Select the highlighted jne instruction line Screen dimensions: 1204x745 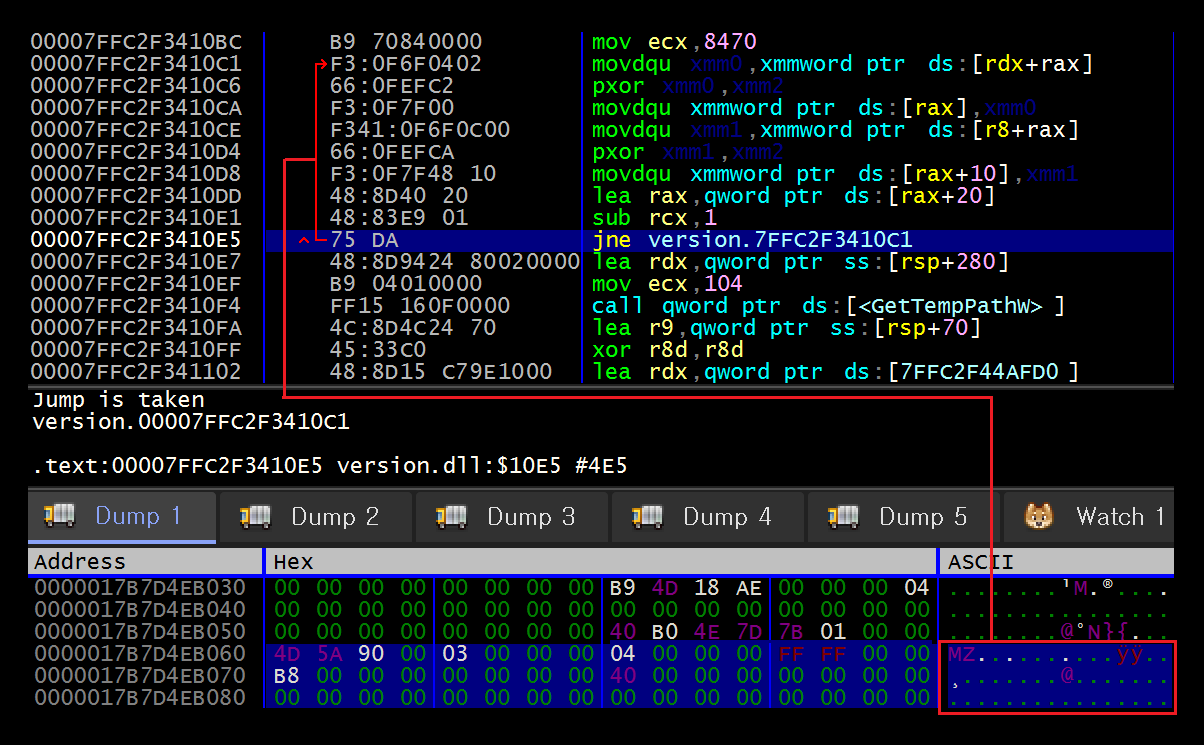[x=700, y=240]
